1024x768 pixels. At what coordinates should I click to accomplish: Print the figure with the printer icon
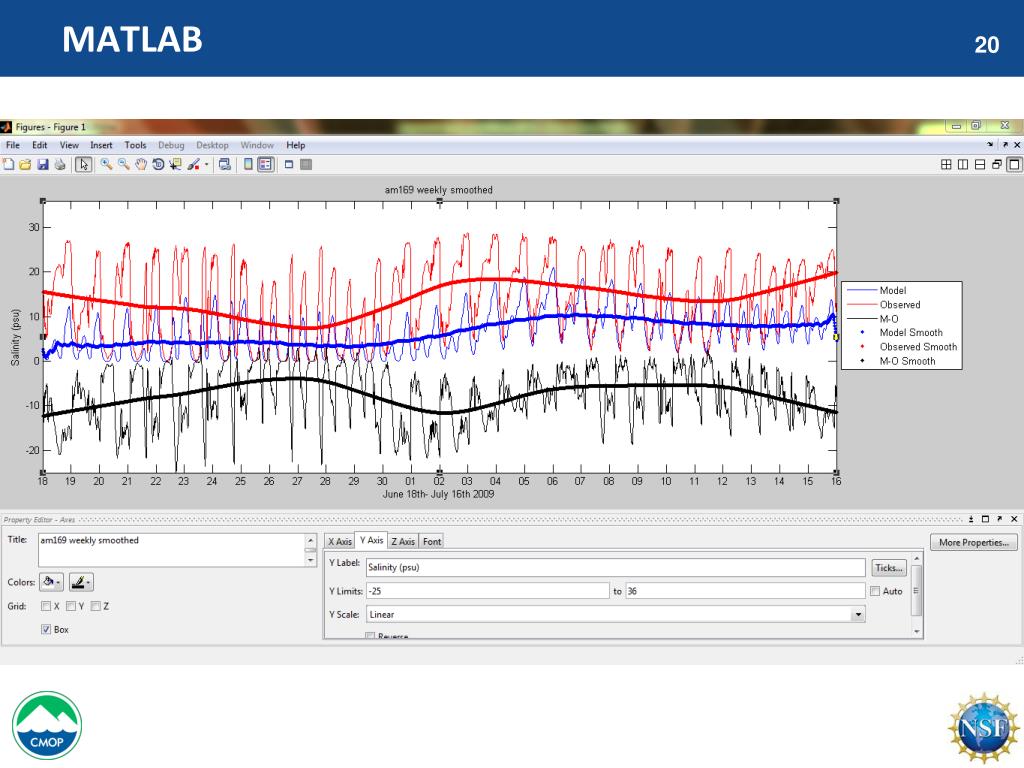coord(60,165)
